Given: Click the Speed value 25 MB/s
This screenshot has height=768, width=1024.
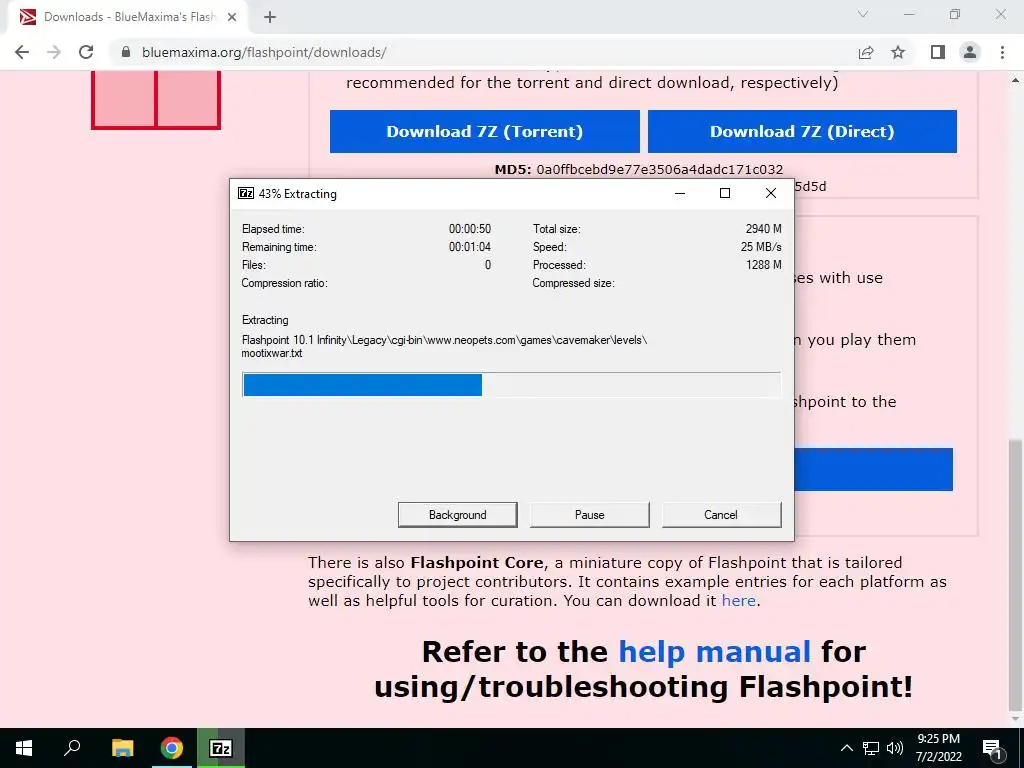Looking at the screenshot, I should (761, 247).
